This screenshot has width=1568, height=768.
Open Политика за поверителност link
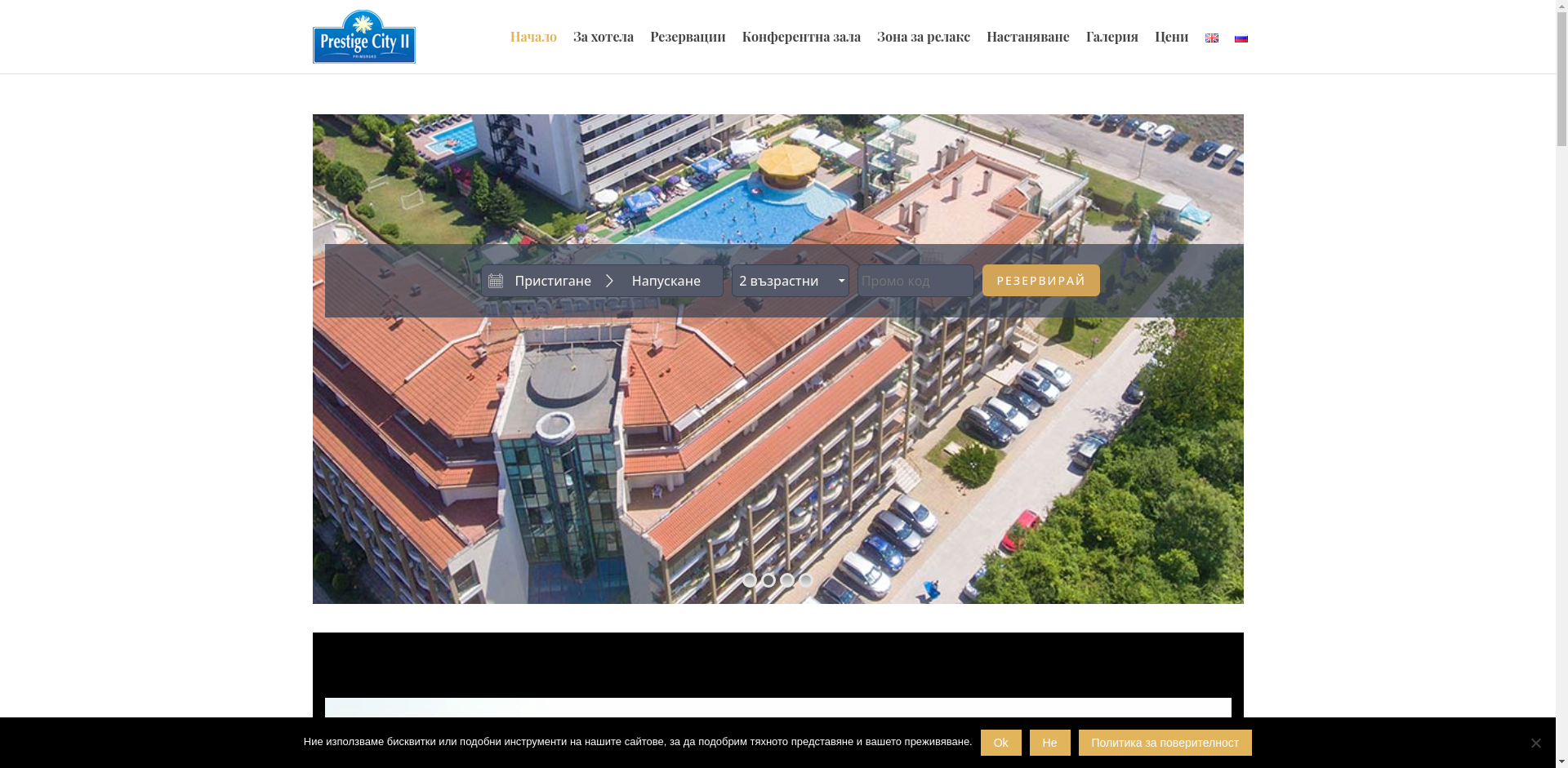[x=1165, y=743]
